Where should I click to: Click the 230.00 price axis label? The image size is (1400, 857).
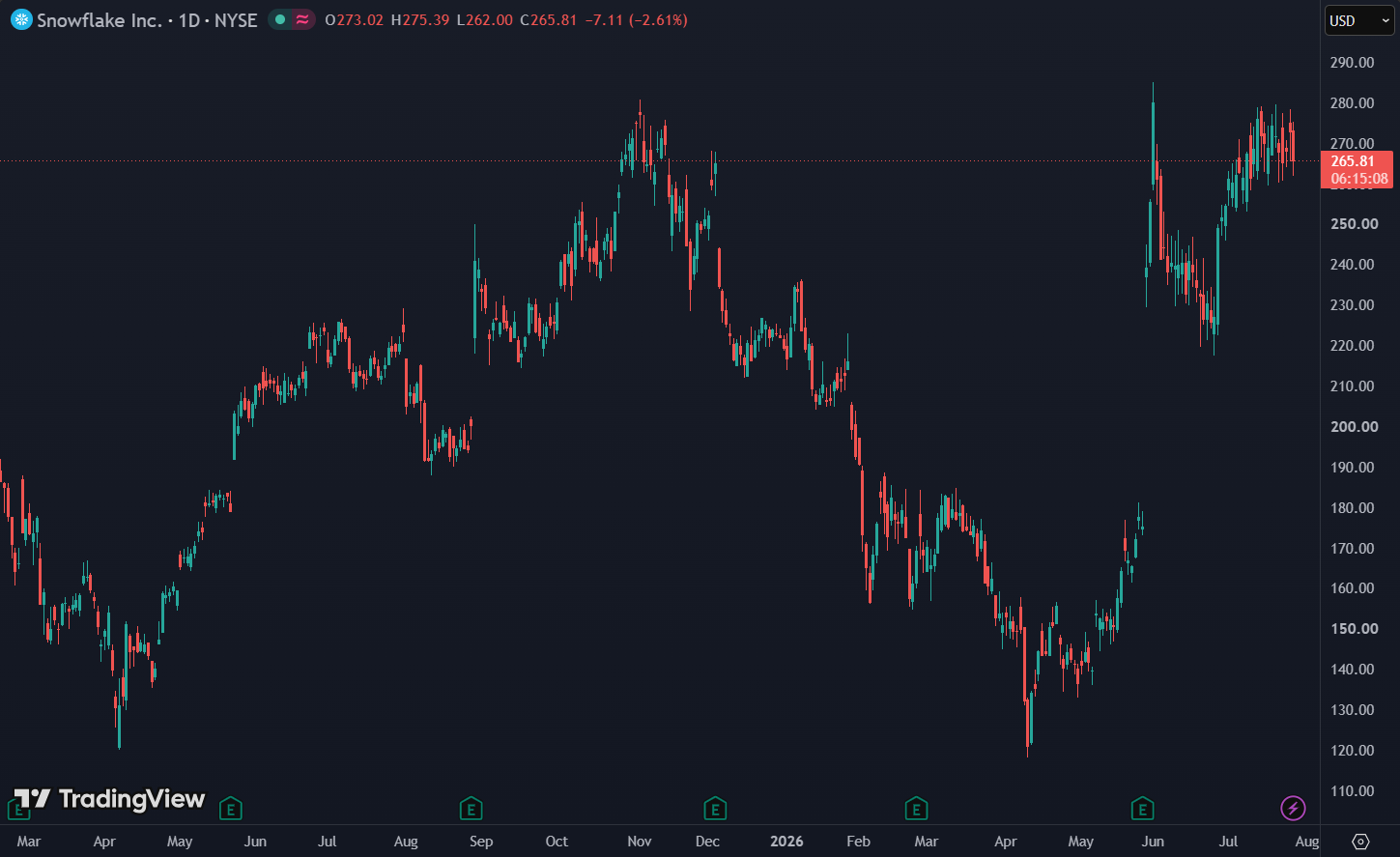click(1352, 305)
